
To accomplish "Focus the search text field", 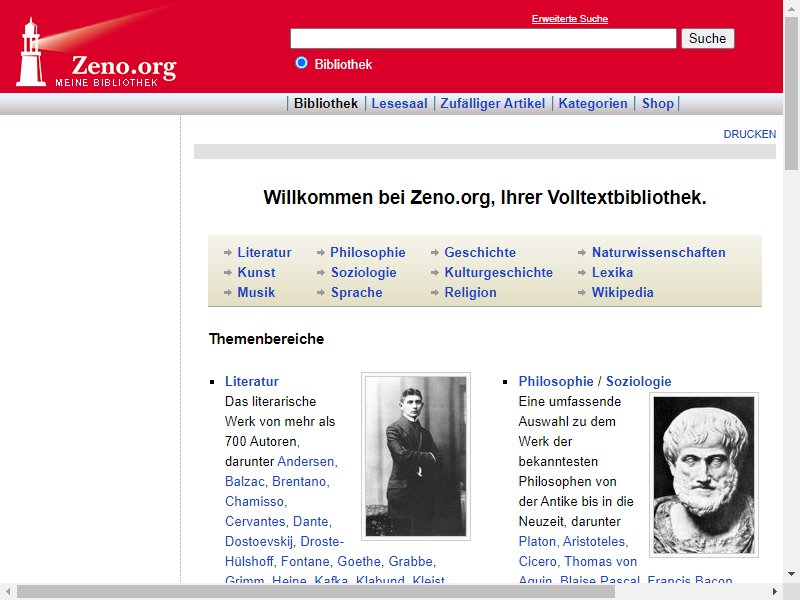I will tap(483, 38).
